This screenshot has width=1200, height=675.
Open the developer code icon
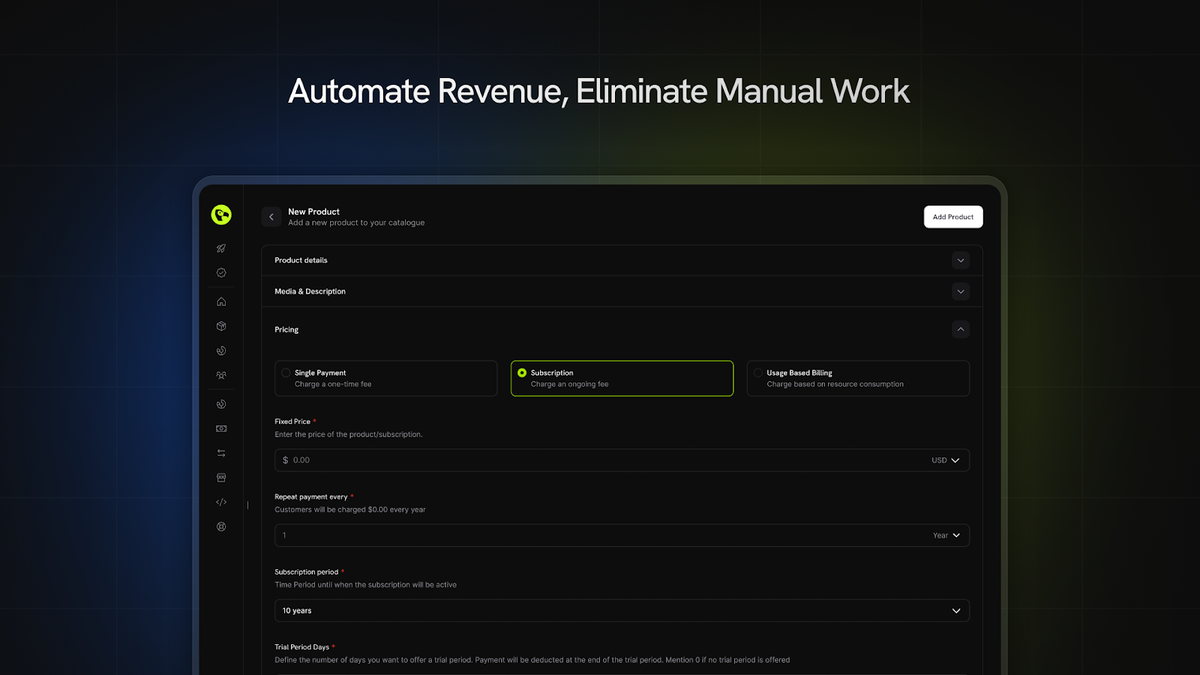click(221, 501)
